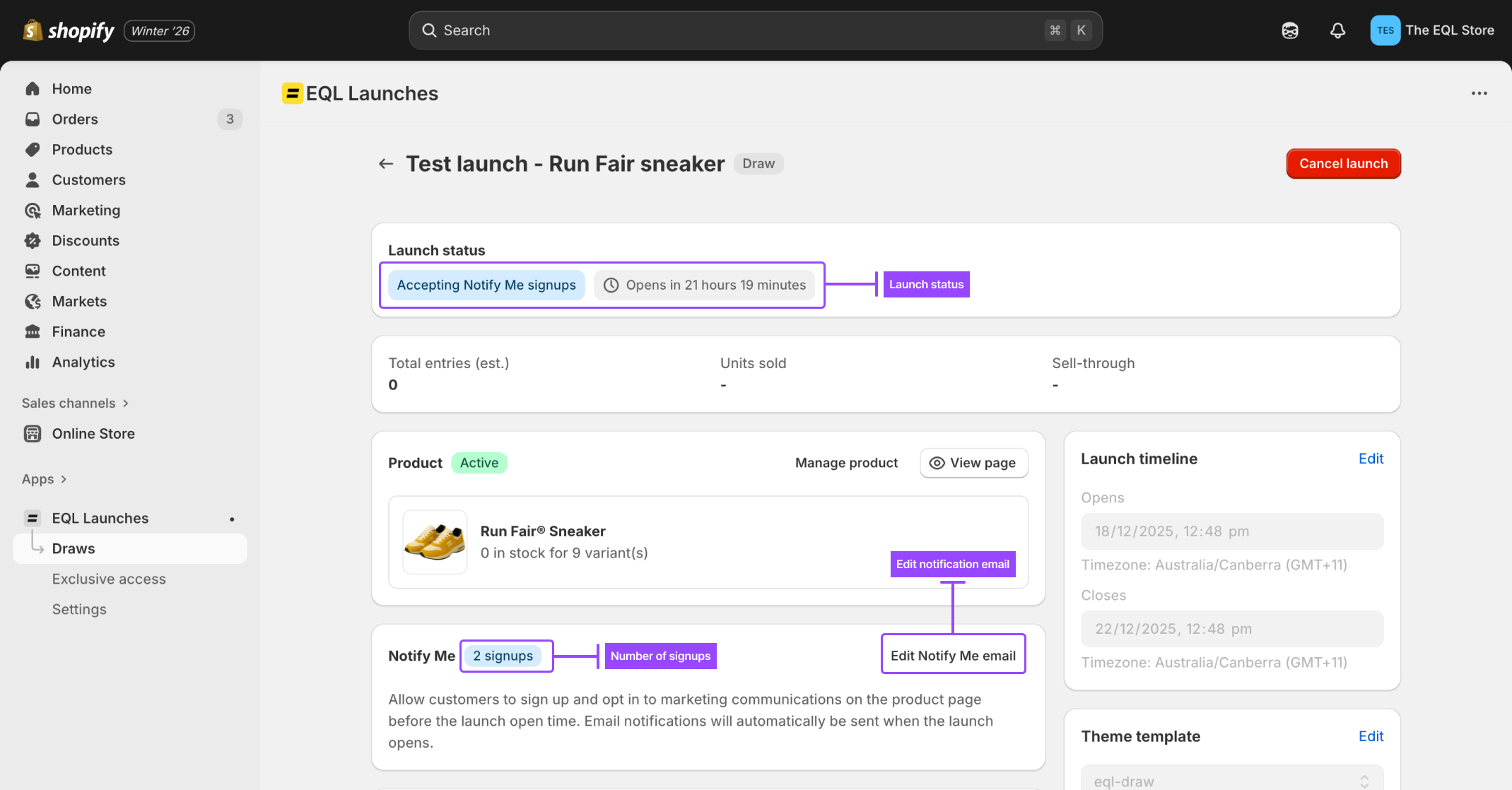The width and height of the screenshot is (1512, 790).
Task: Click the Content image icon
Action: (33, 271)
